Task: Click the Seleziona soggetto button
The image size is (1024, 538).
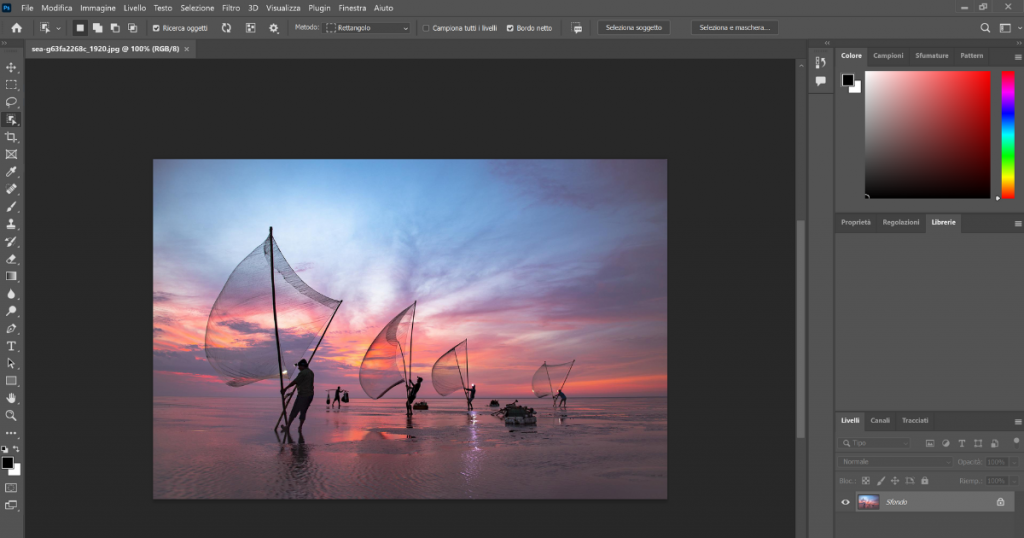Action: click(633, 28)
